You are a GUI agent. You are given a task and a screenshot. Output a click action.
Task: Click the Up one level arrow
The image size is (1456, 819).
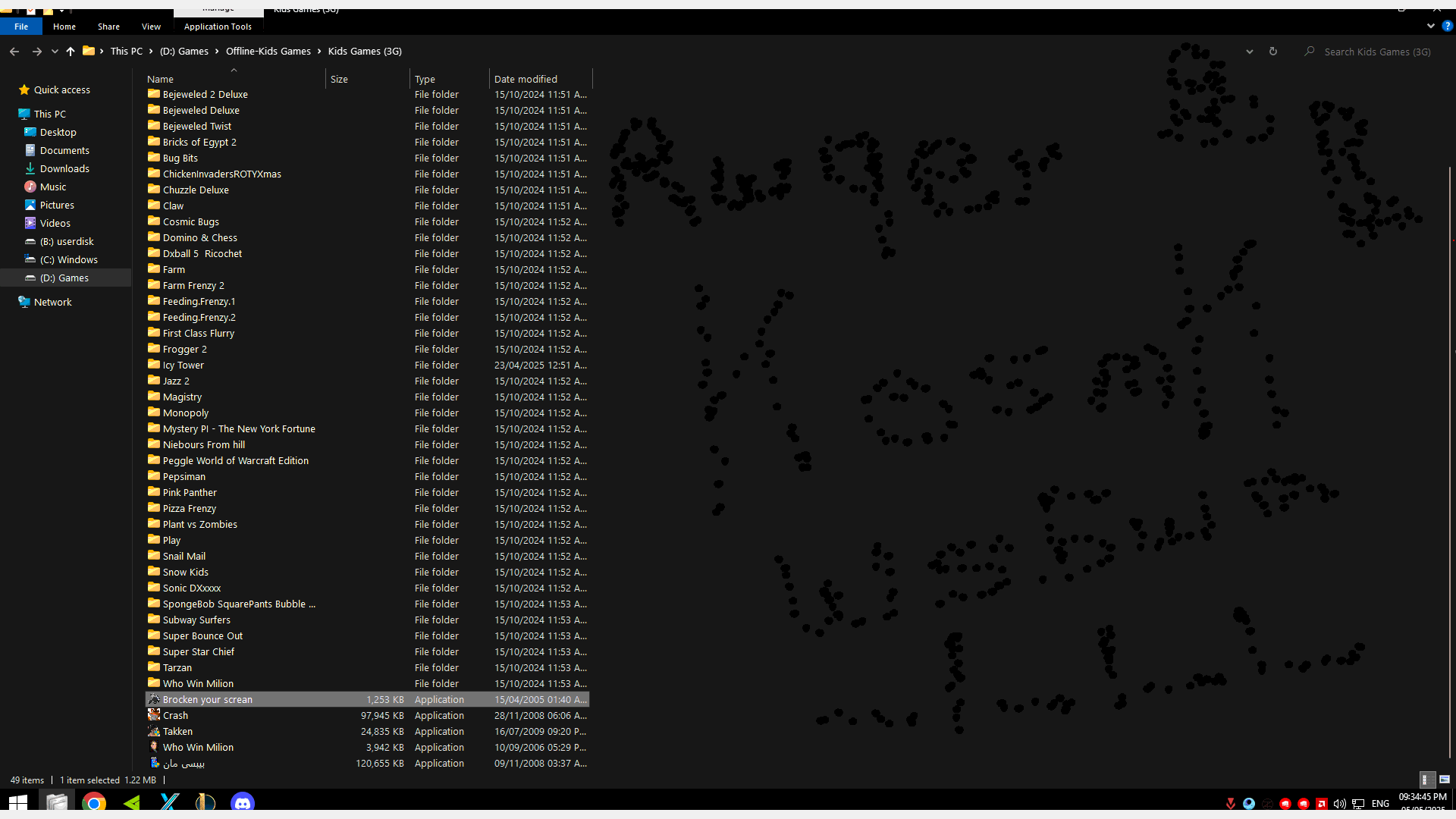click(71, 52)
